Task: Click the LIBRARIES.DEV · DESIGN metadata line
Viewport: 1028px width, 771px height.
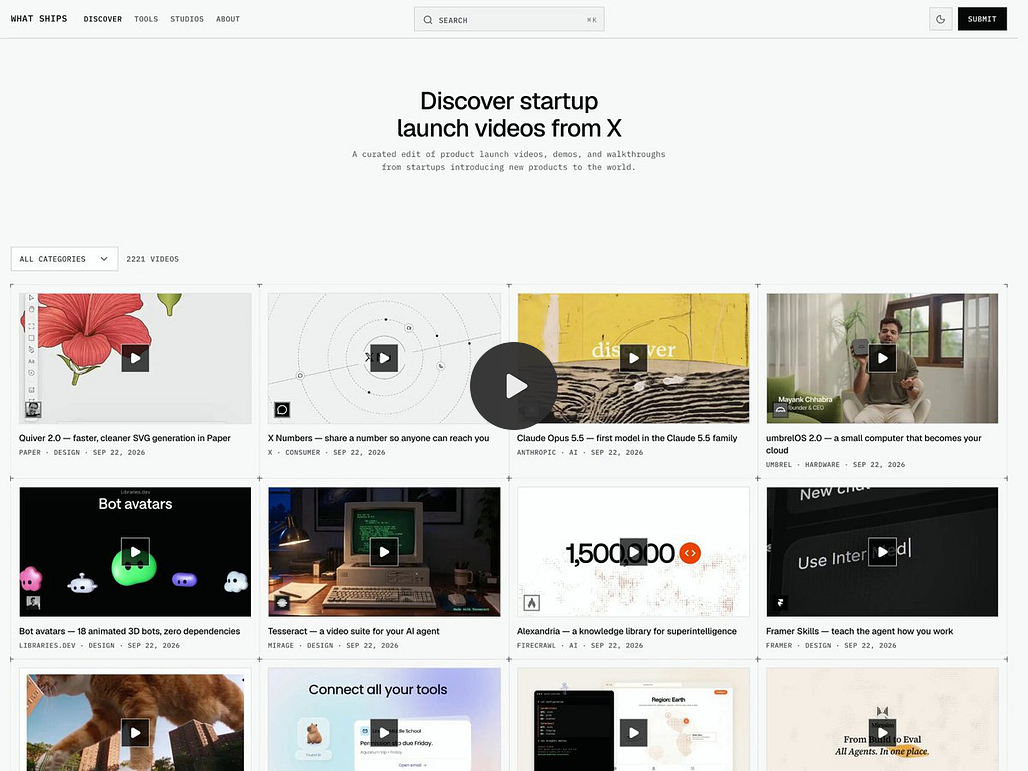Action: pyautogui.click(x=99, y=646)
